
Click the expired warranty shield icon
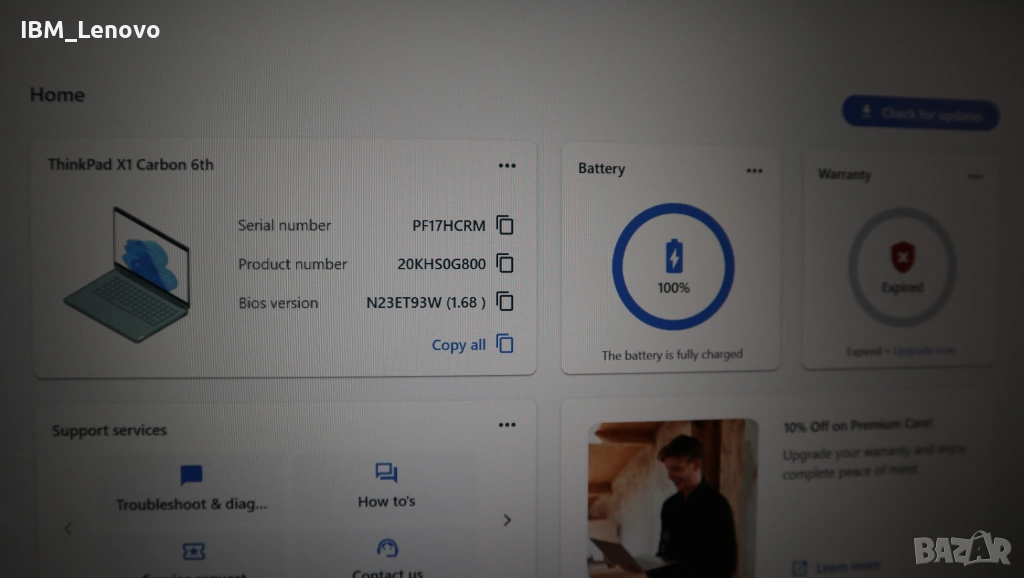pyautogui.click(x=903, y=257)
